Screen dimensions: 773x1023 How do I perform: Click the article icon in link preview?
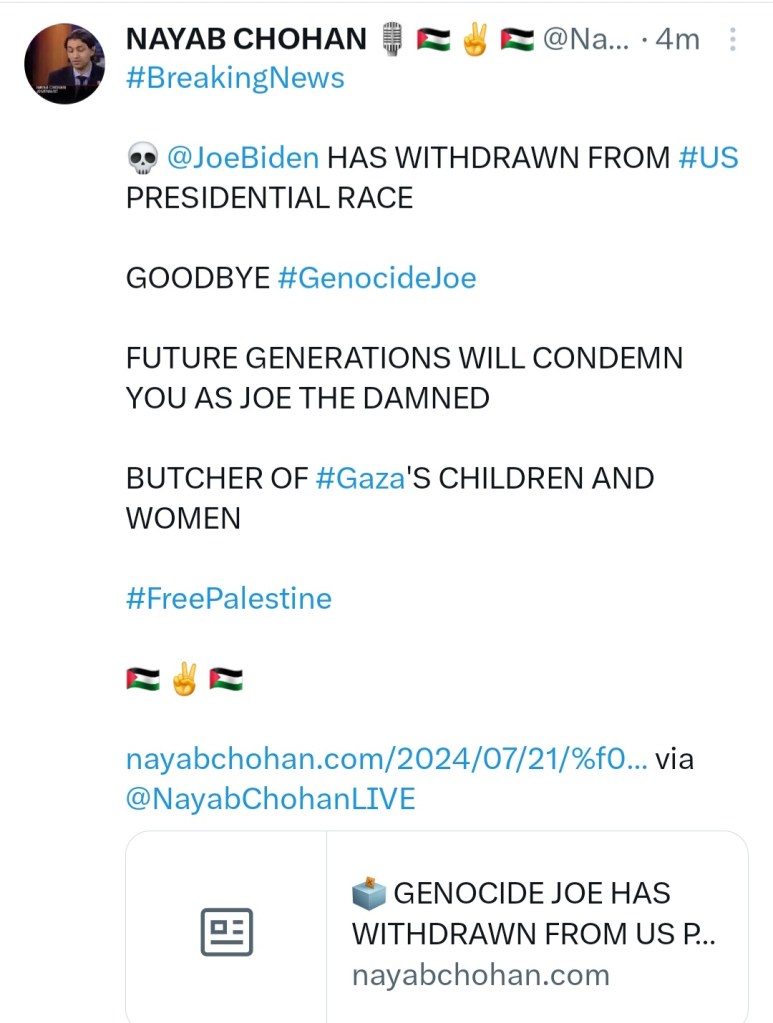pos(227,932)
